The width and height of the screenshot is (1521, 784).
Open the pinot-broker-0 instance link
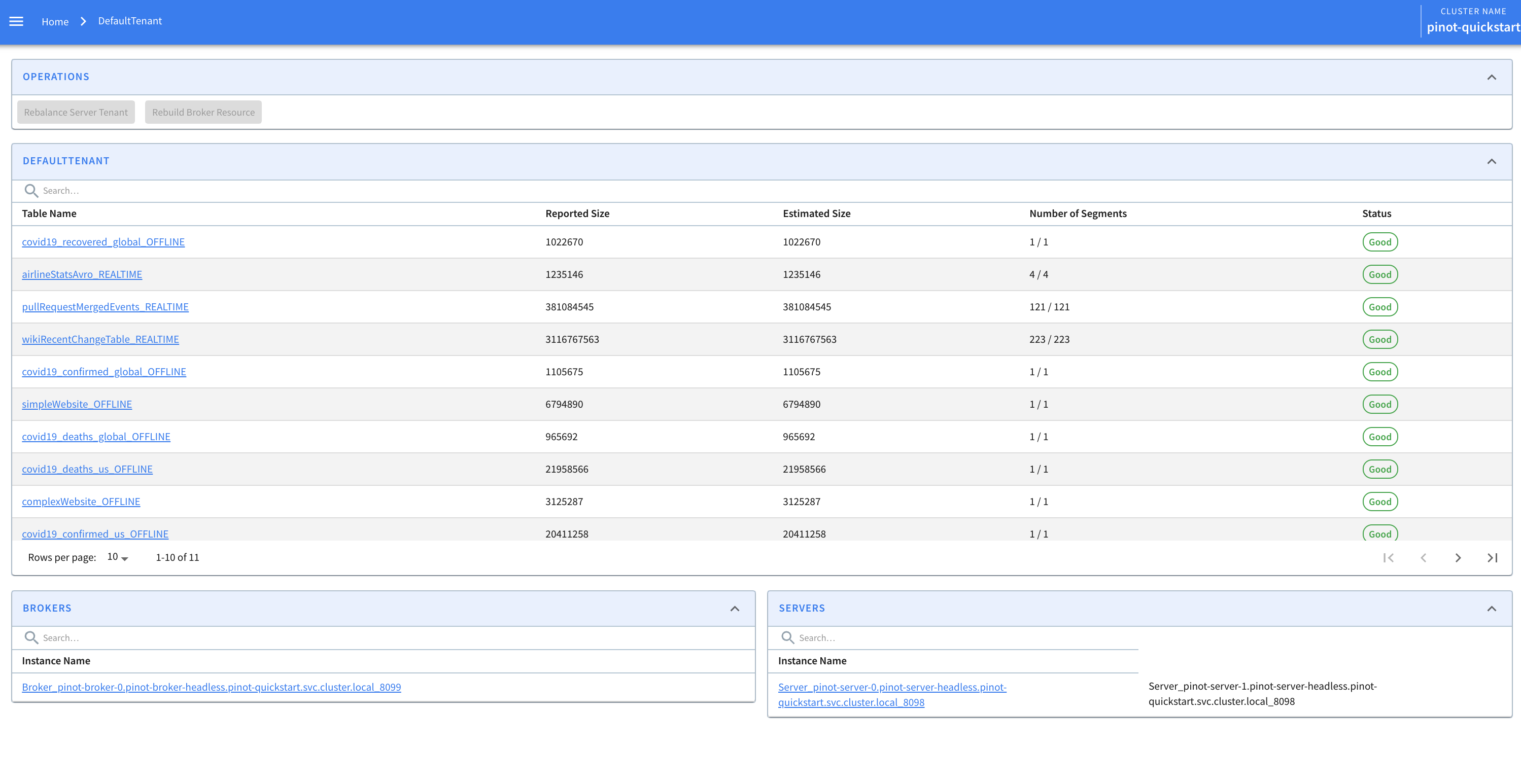[212, 687]
